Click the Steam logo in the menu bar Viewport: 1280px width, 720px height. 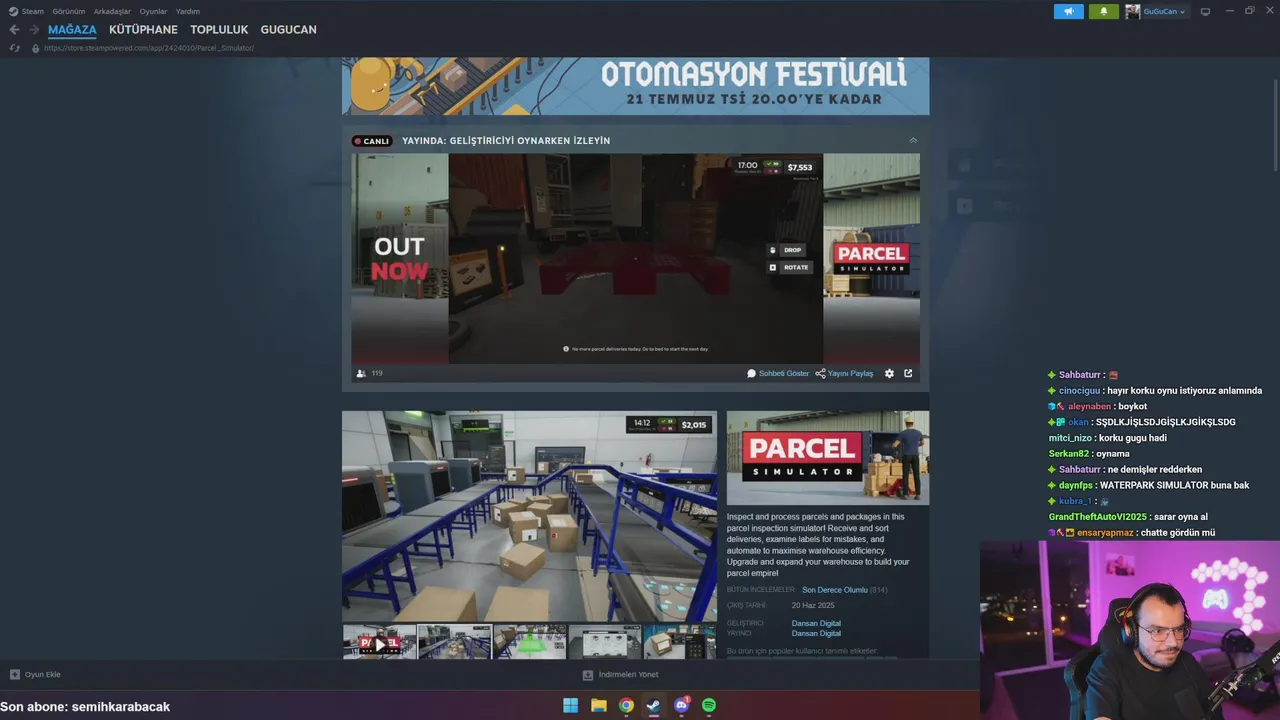coord(13,12)
